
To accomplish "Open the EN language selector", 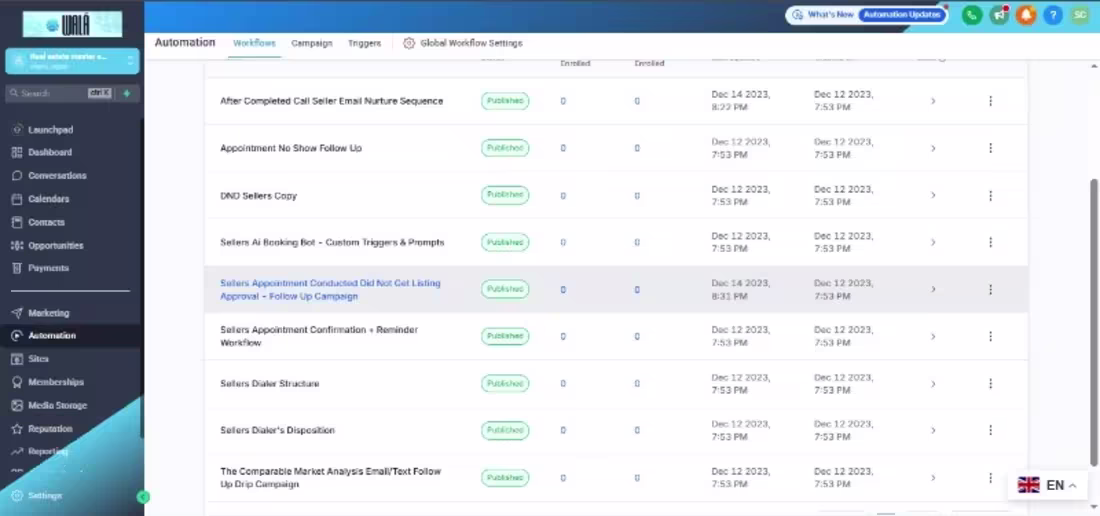I will 1047,485.
